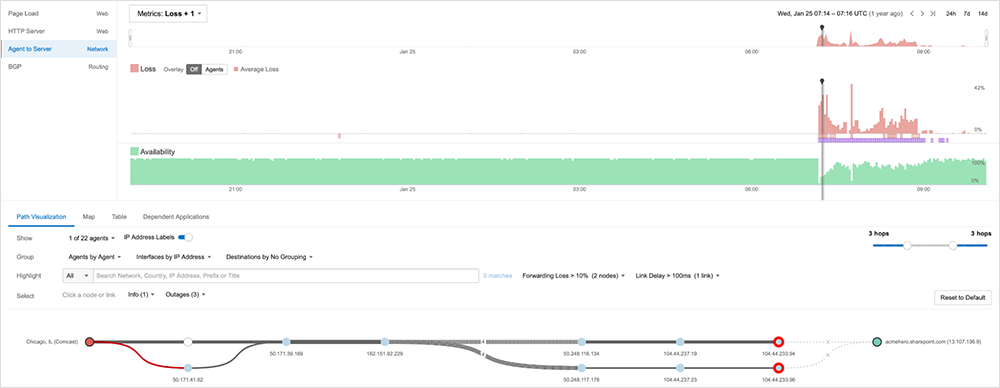Viewport: 1000px width, 388px height.
Task: Switch to the Map tab
Action: click(89, 217)
